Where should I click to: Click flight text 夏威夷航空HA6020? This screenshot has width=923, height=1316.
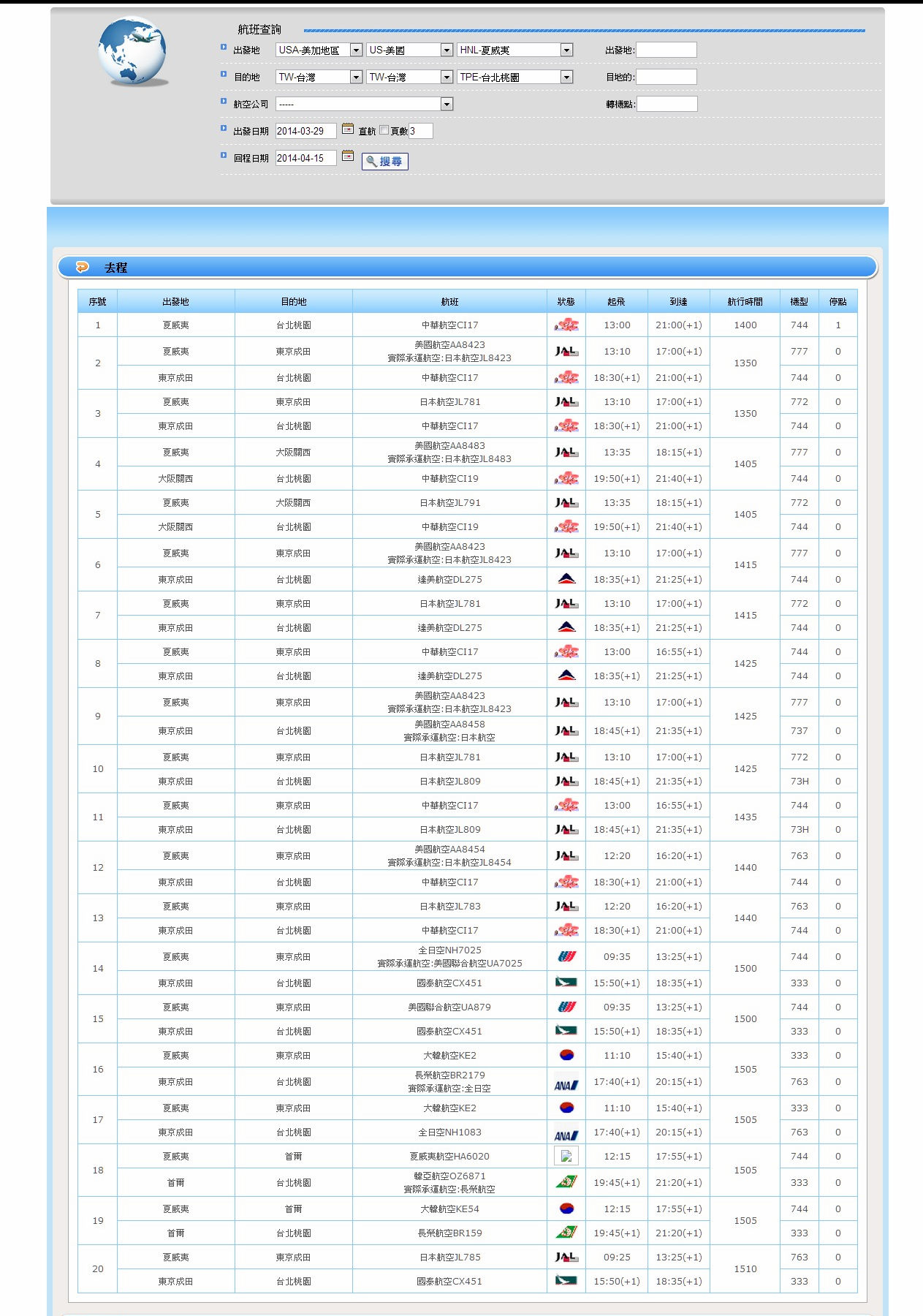pyautogui.click(x=450, y=1157)
